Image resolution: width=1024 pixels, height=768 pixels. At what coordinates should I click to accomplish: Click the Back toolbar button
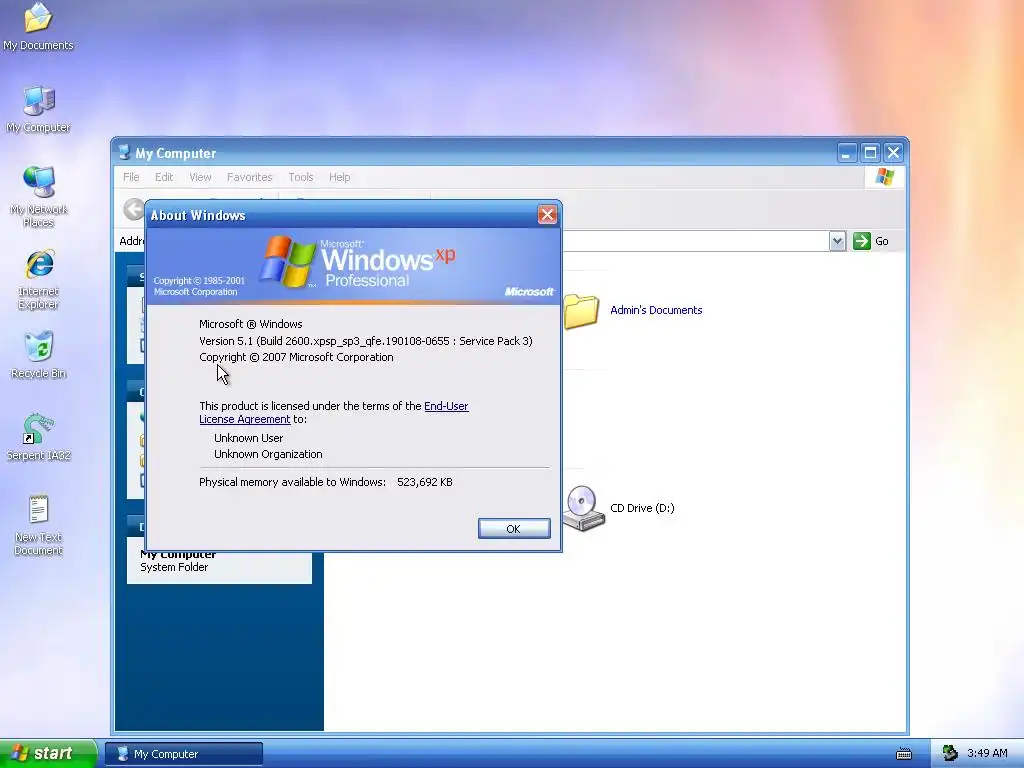134,209
